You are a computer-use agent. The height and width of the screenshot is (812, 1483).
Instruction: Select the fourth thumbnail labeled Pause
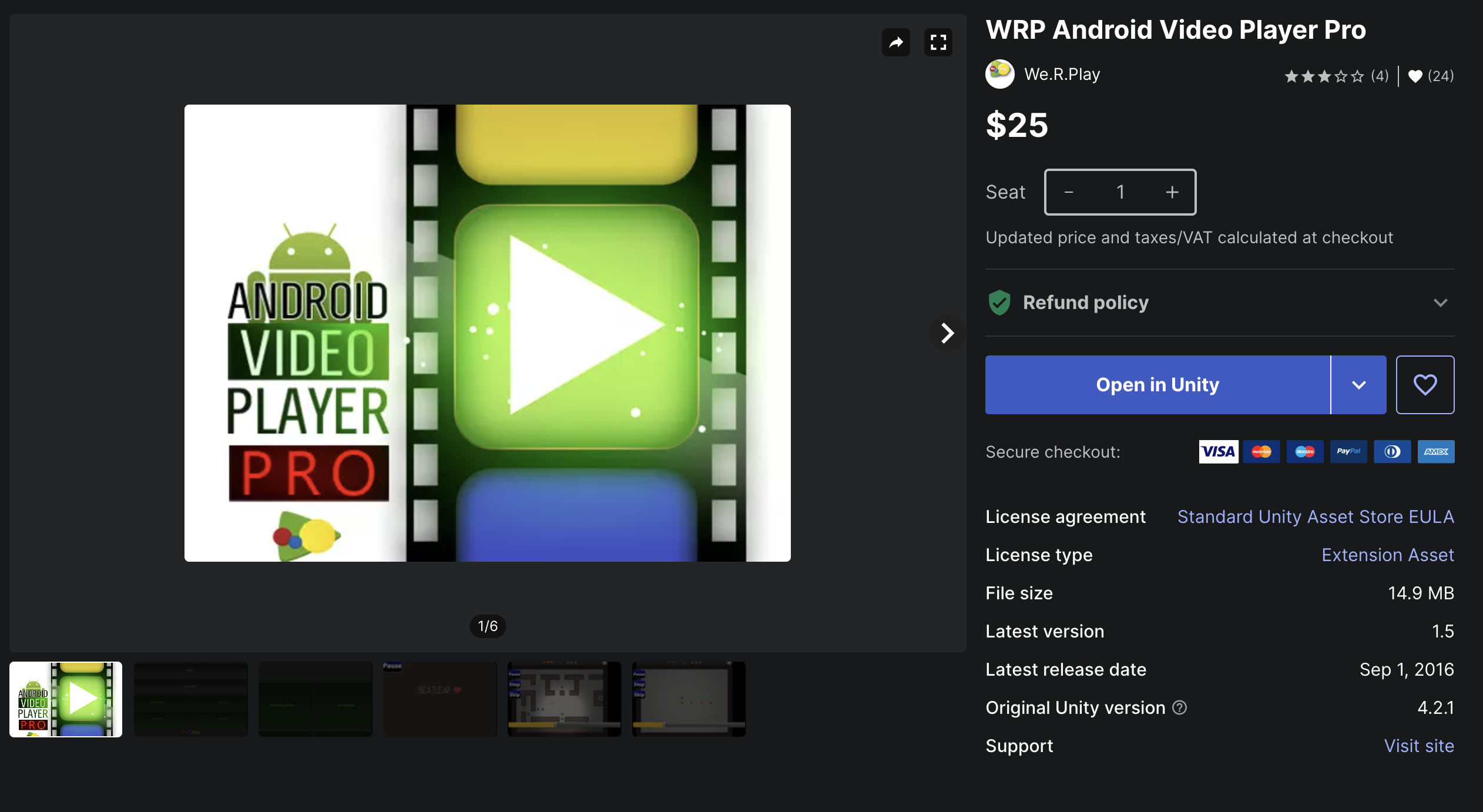(x=440, y=699)
